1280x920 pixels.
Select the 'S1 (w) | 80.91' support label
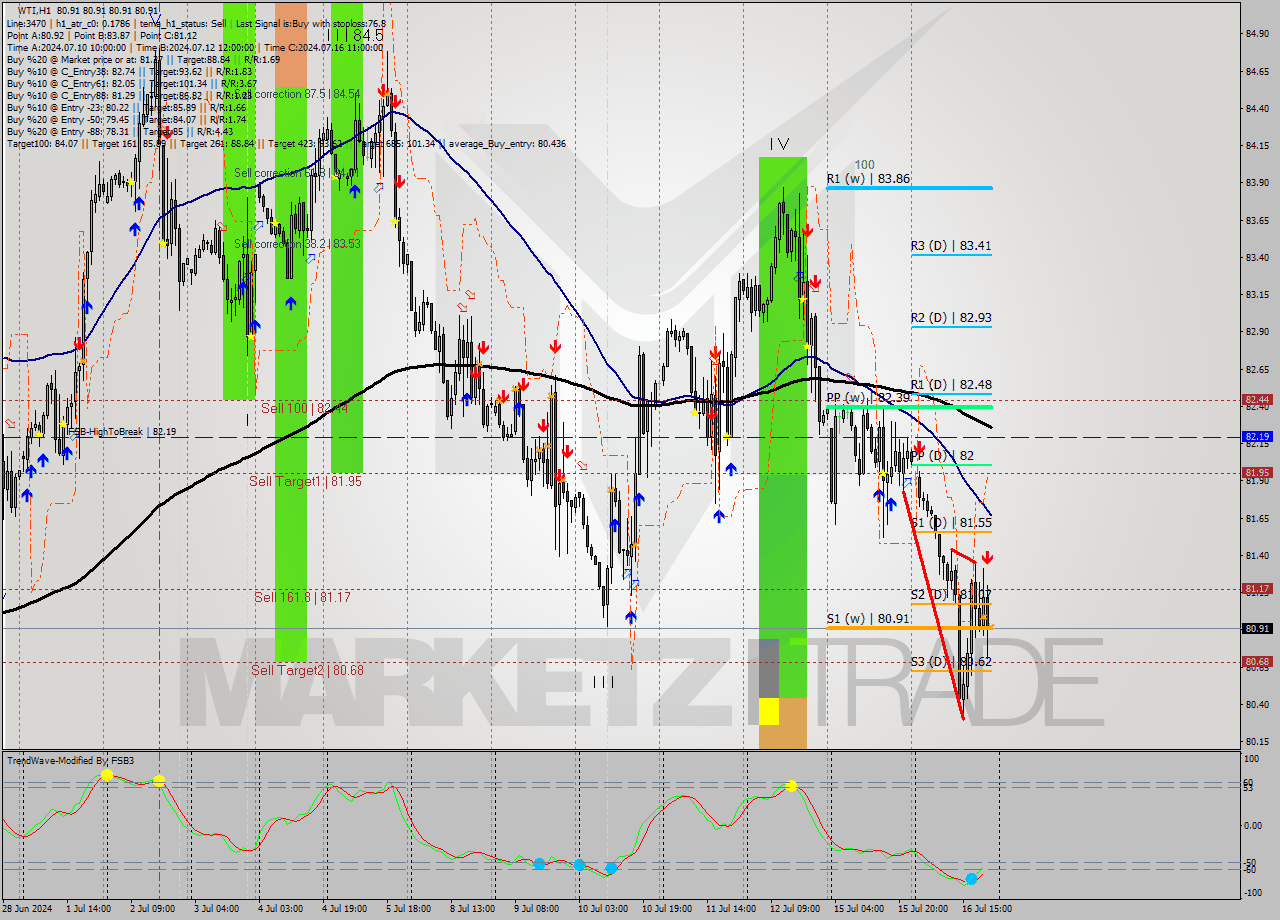coord(868,619)
